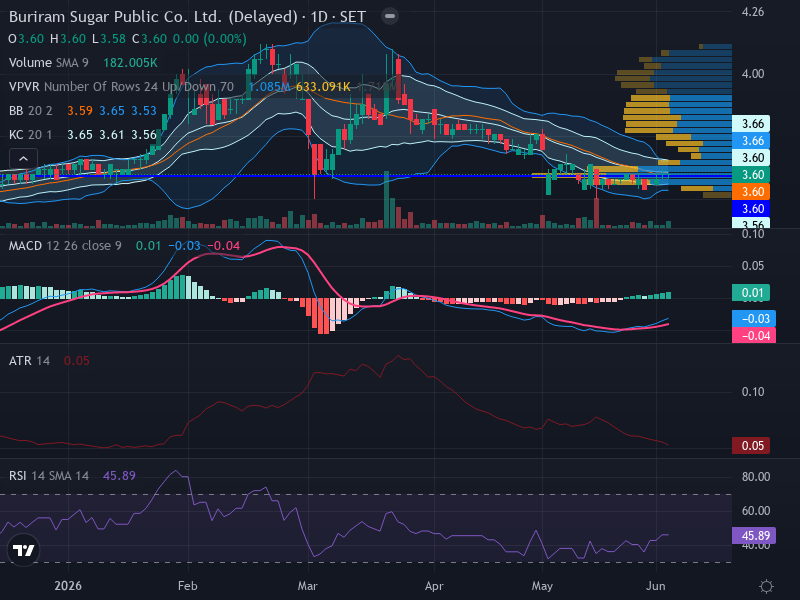The image size is (800, 600).
Task: Click the 2026 label on time axis
Action: (68, 586)
